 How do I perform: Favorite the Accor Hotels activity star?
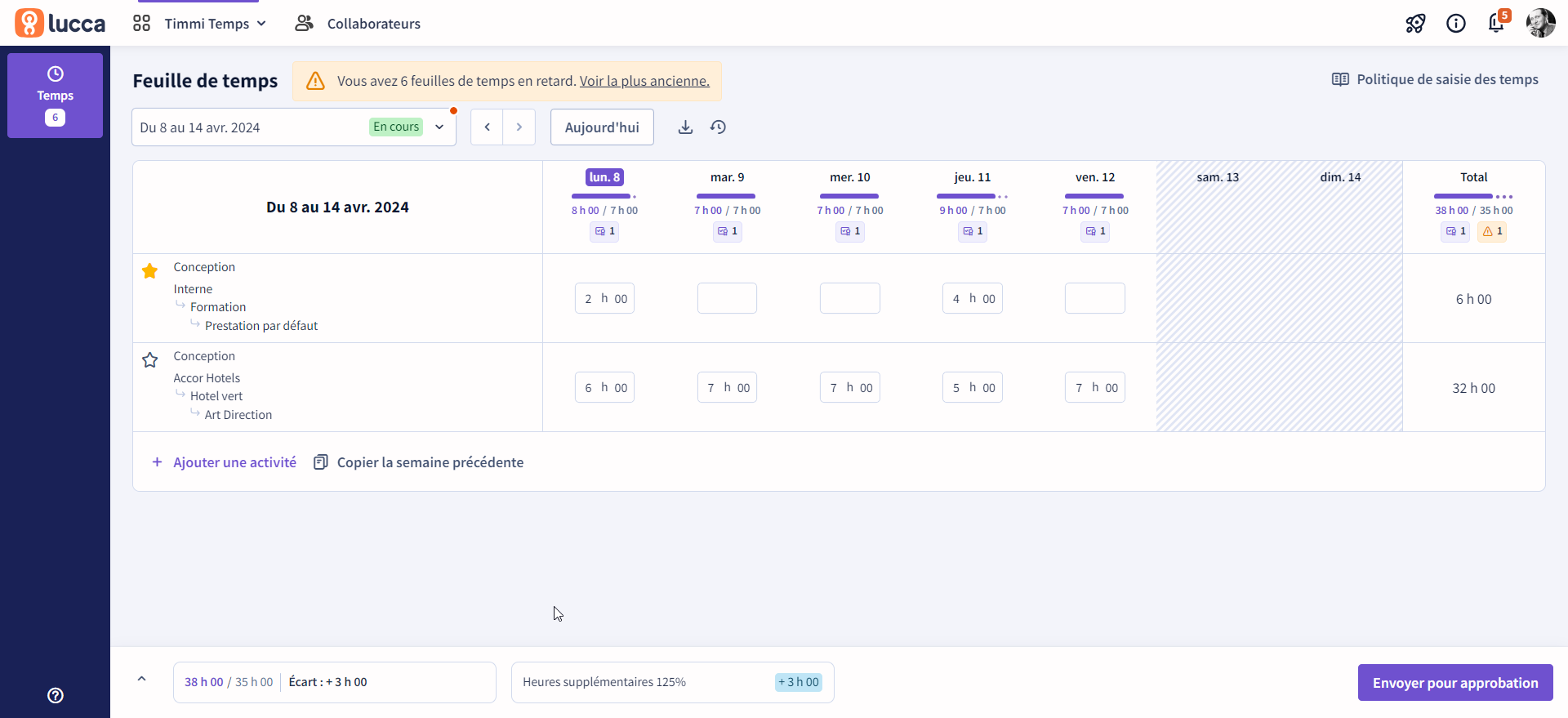(x=150, y=360)
